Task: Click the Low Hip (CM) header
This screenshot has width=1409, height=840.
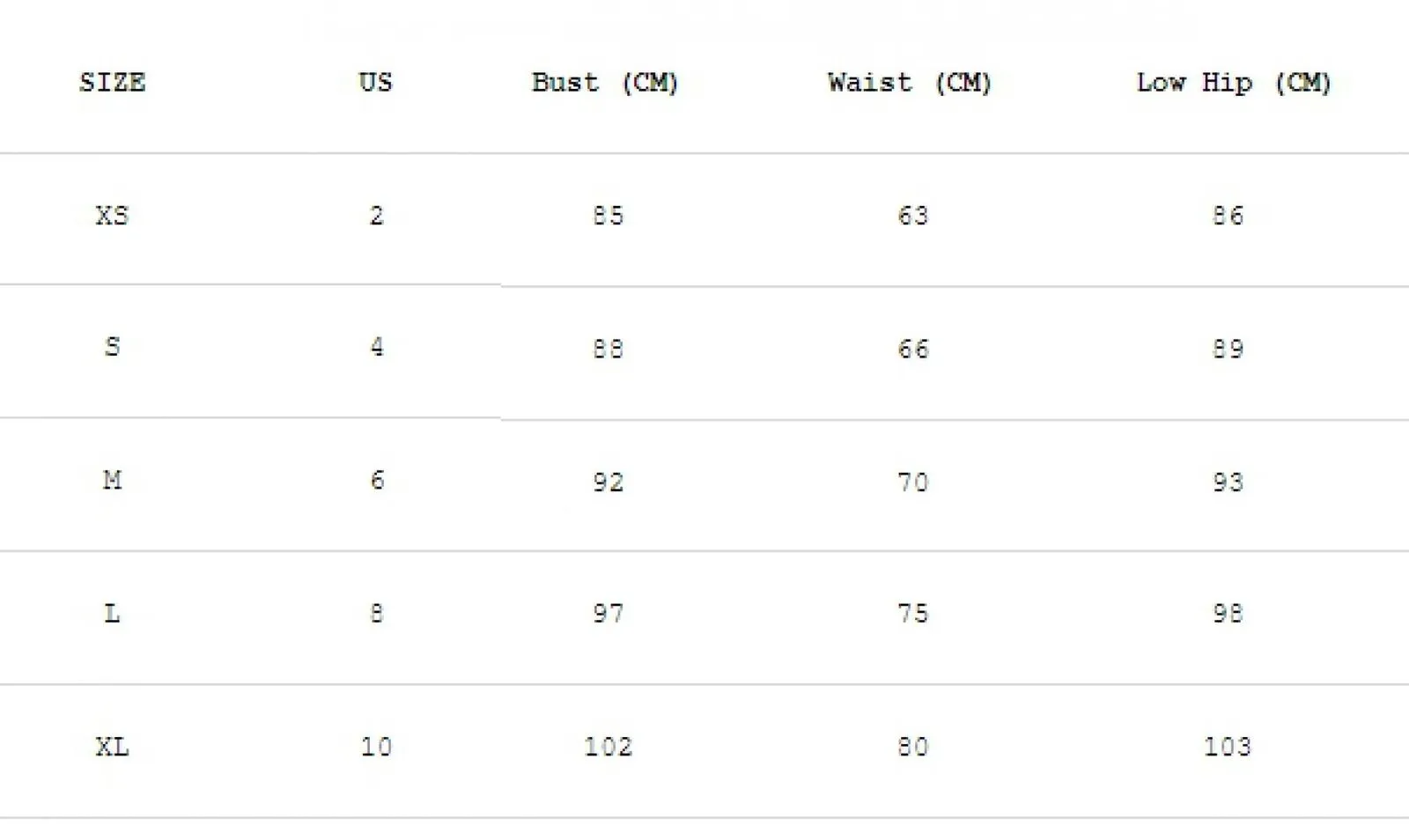Action: (1234, 83)
